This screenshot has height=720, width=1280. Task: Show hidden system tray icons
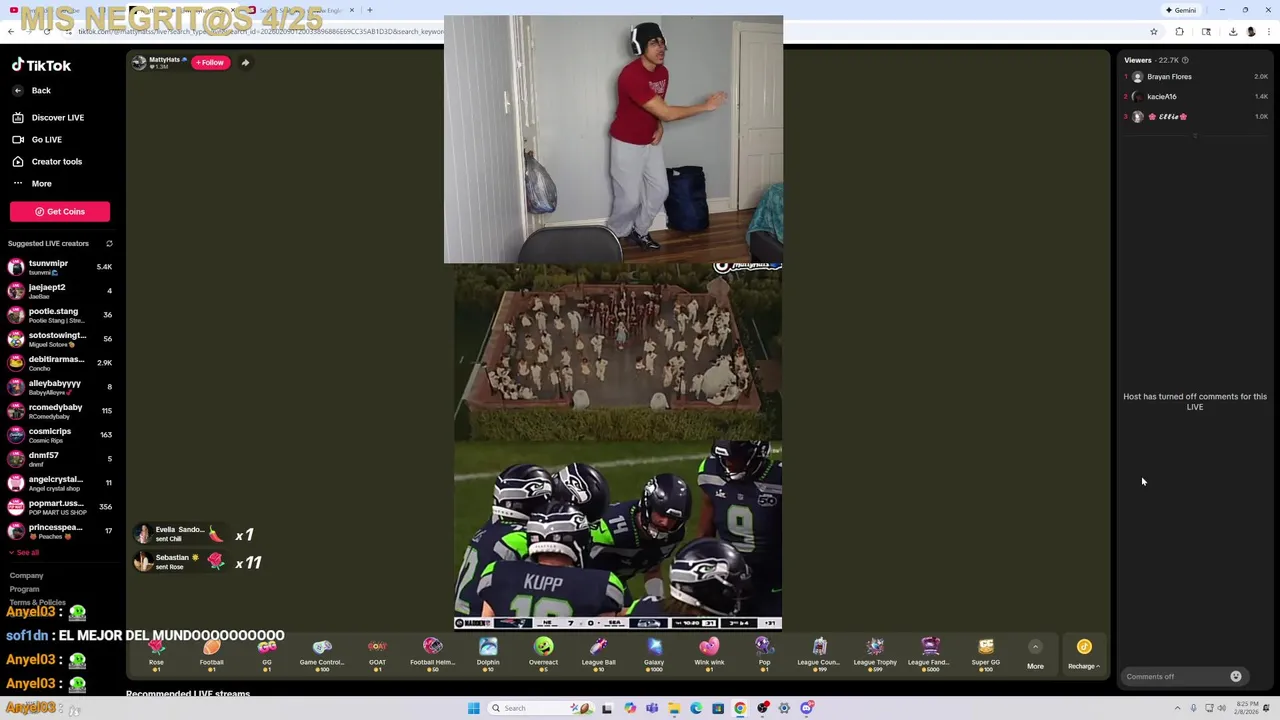click(1177, 708)
